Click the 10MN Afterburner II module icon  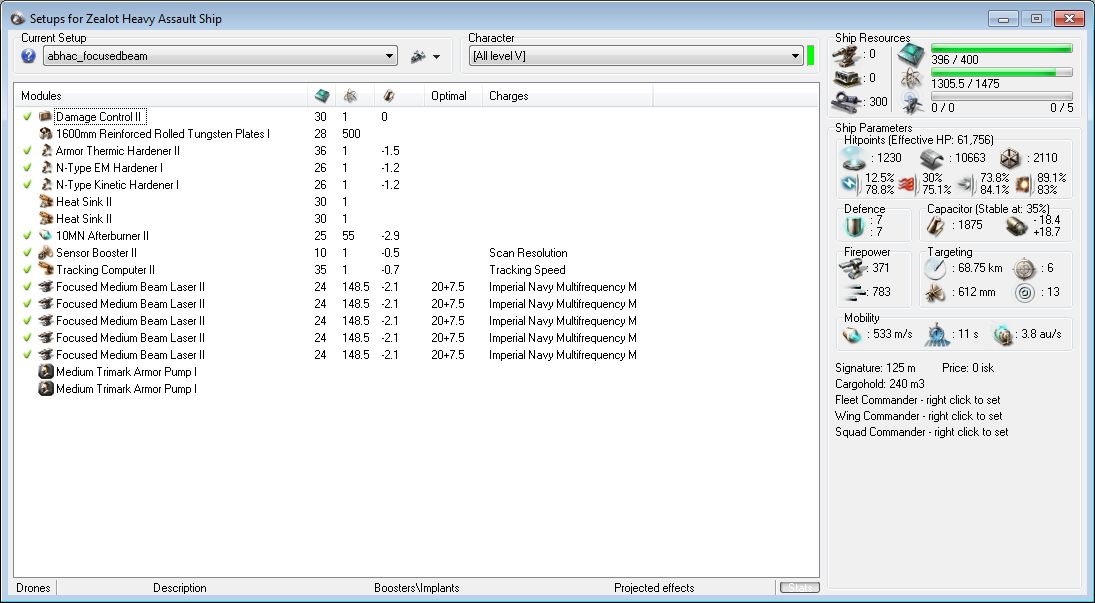click(45, 235)
